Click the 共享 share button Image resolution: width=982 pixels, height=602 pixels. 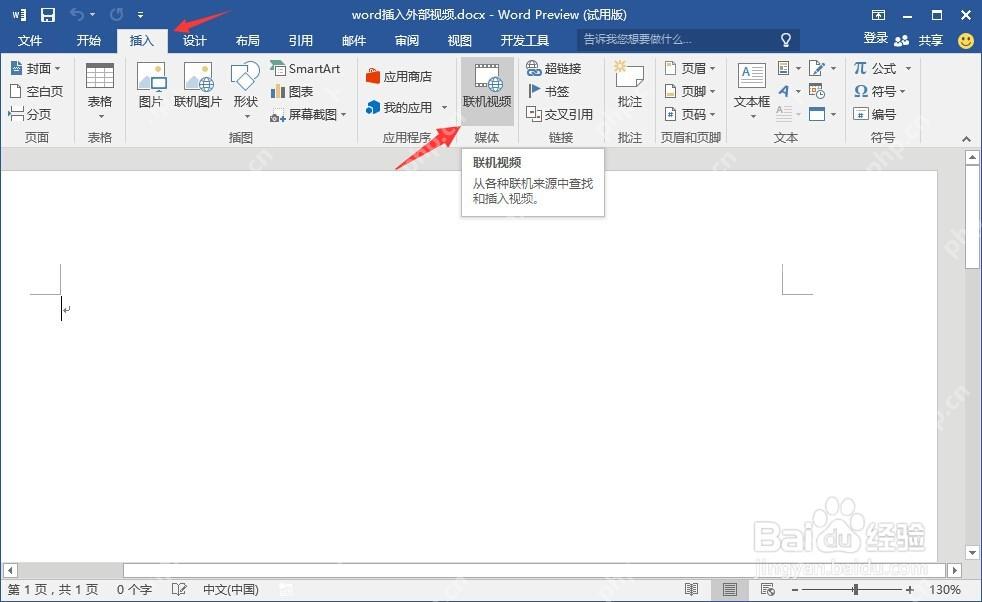(919, 41)
